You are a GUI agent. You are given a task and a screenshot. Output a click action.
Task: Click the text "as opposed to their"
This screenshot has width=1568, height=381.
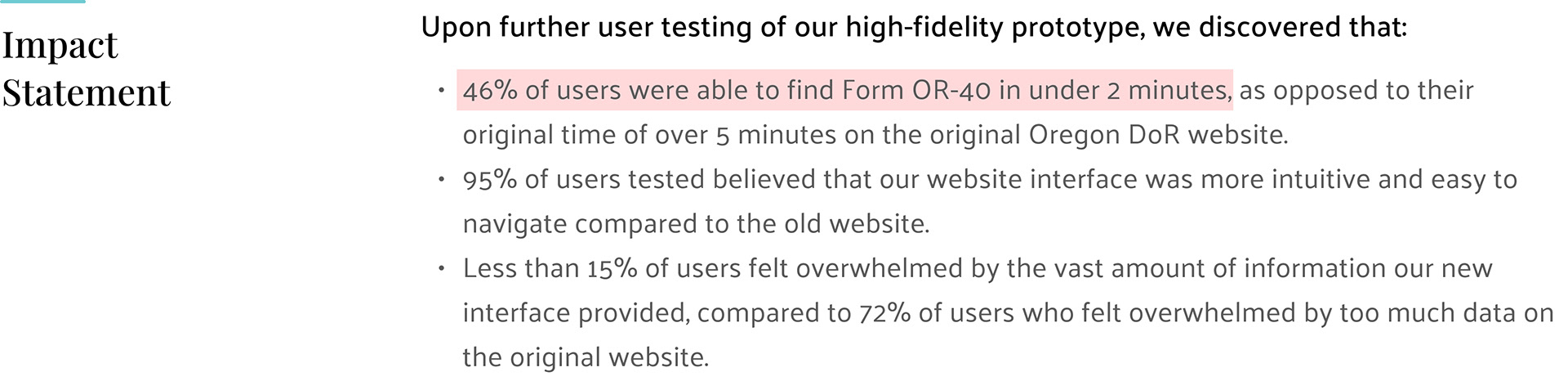point(1356,90)
